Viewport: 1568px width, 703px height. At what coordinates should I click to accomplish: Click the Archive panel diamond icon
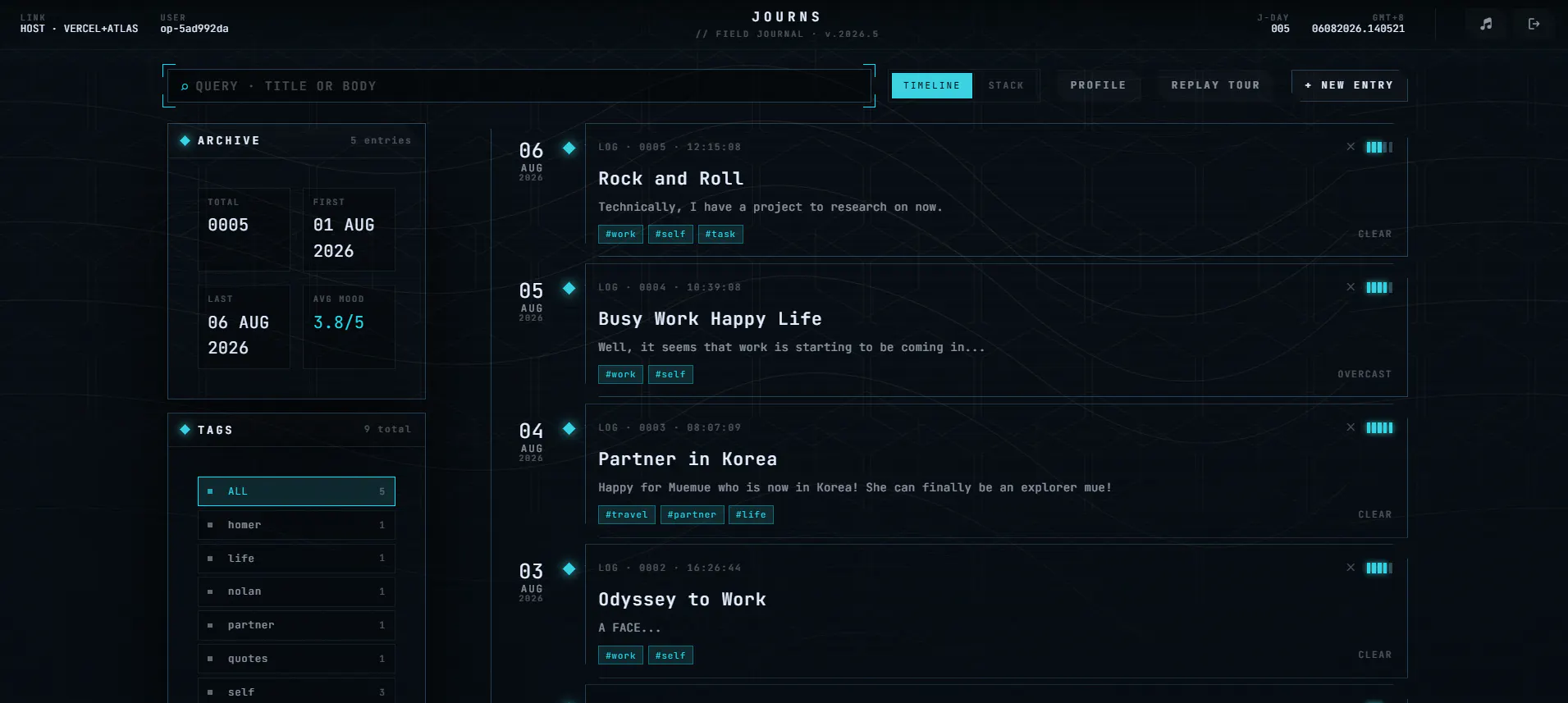(185, 140)
